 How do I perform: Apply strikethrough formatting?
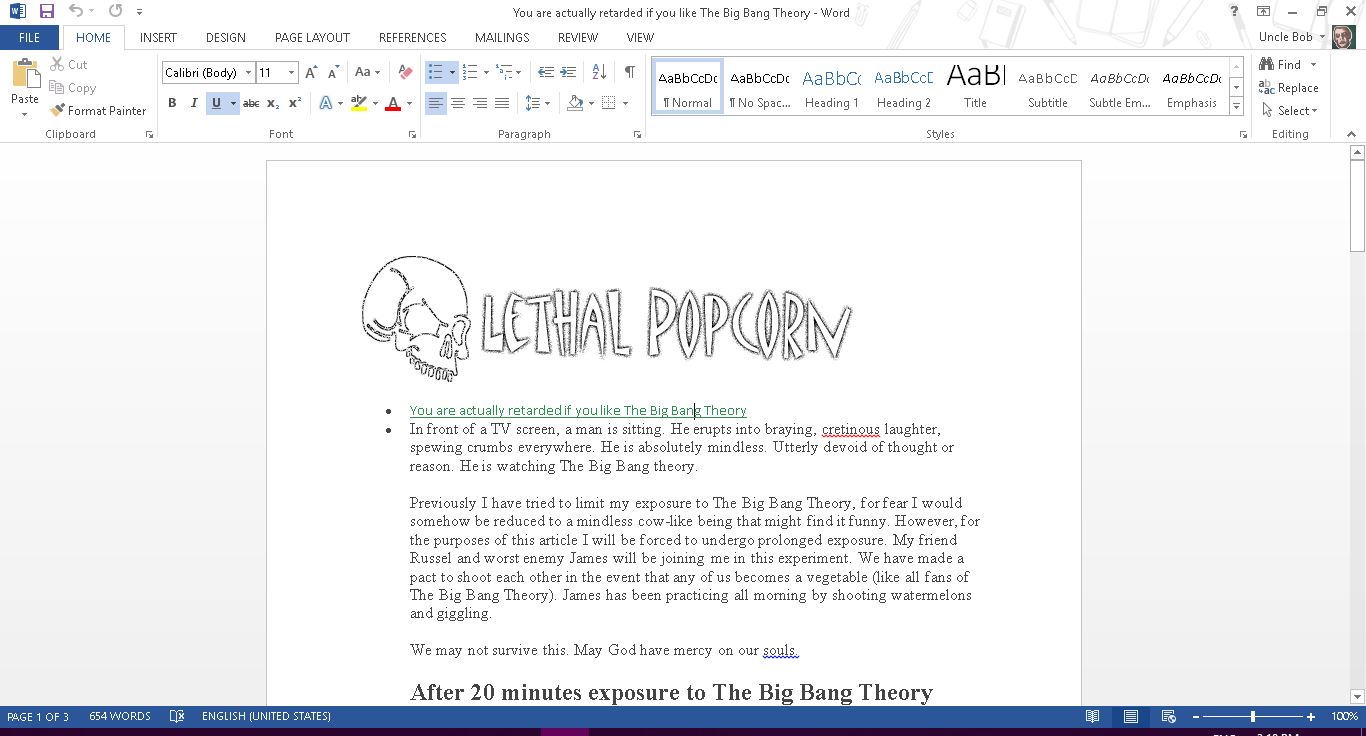click(x=251, y=103)
